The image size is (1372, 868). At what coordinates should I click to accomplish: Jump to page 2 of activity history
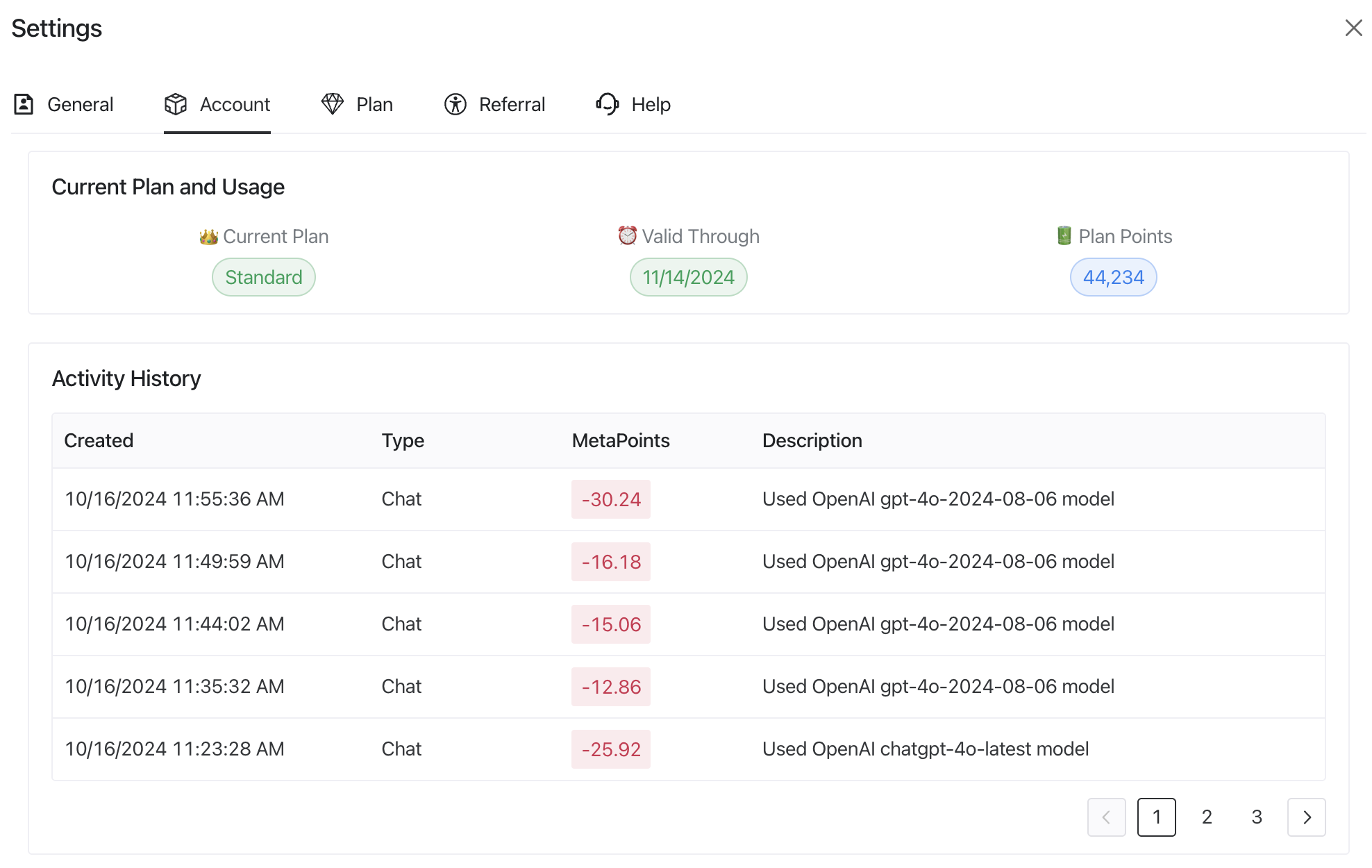[x=1207, y=817]
